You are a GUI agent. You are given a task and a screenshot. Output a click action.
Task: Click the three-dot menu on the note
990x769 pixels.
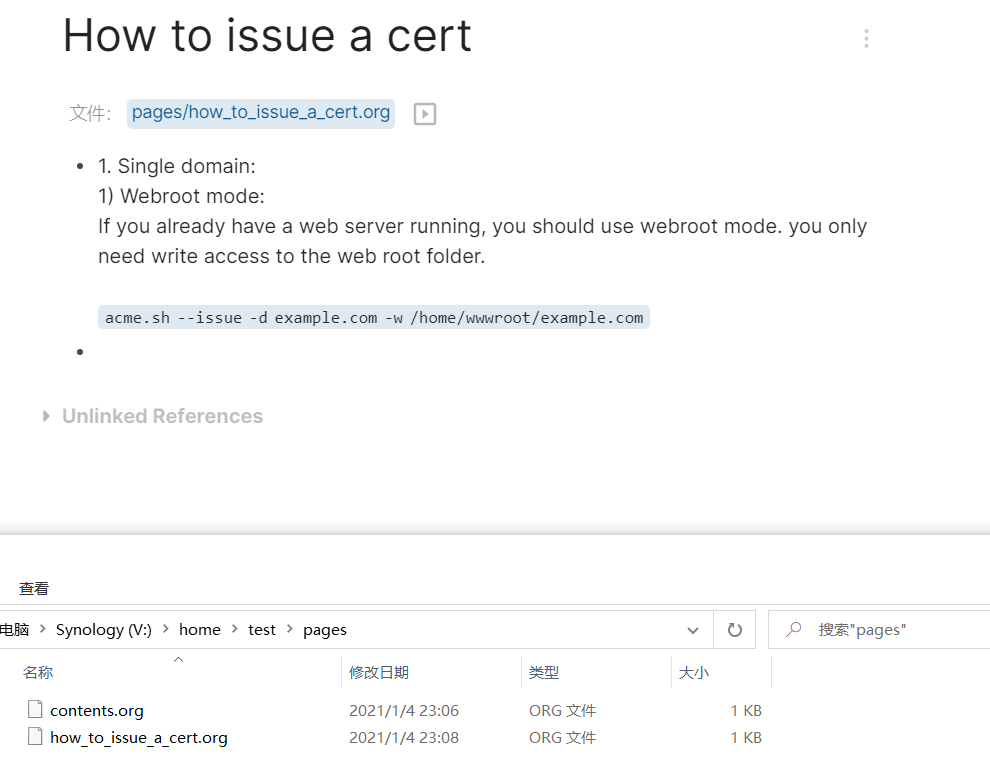pos(866,38)
